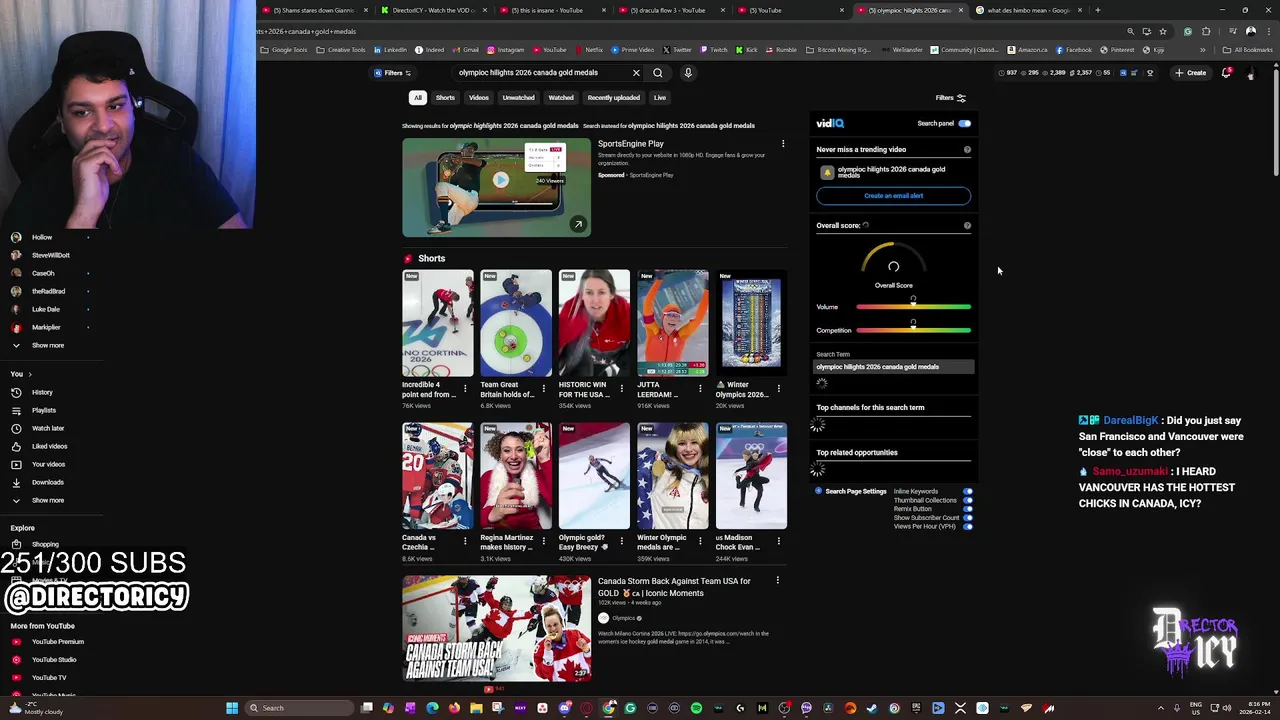Image resolution: width=1280 pixels, height=720 pixels.
Task: Collapse Search Page Settings arrow
Action: (x=819, y=491)
